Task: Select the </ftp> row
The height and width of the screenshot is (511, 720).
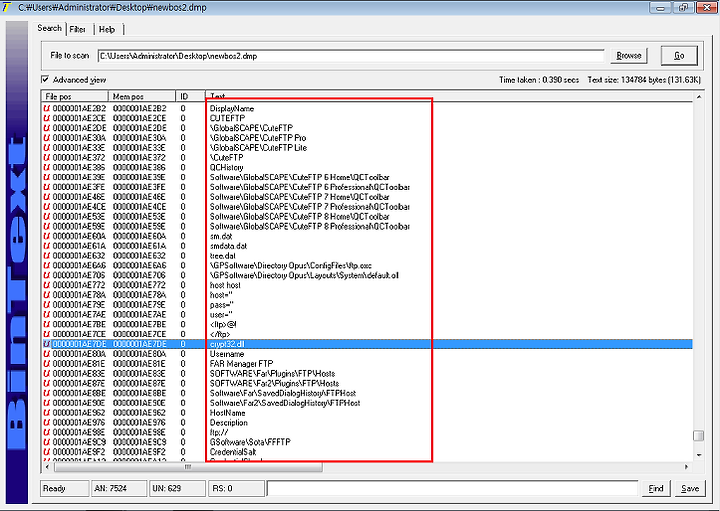Action: point(367,334)
